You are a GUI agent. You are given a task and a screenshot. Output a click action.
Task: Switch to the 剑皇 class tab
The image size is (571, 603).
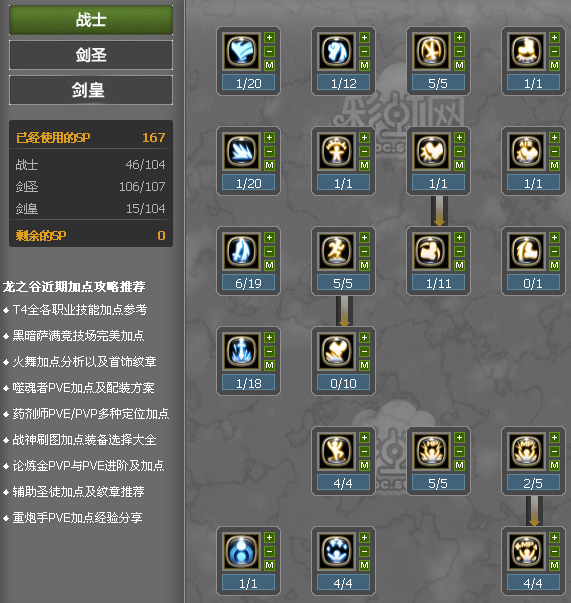tap(91, 90)
